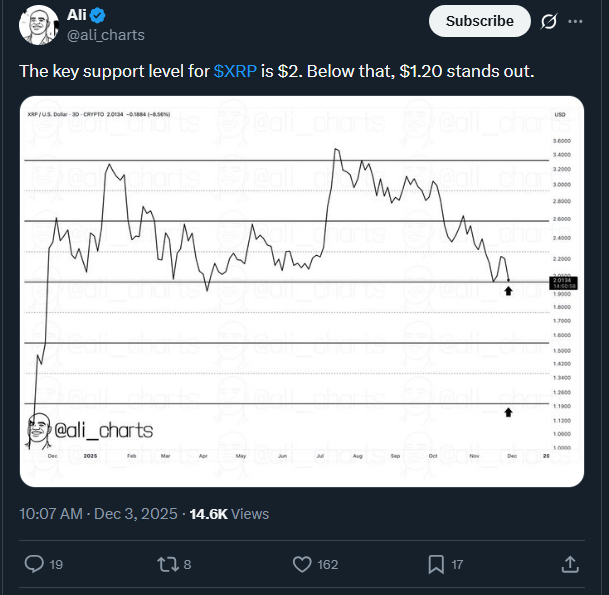
Task: Open the three-dot more options menu
Action: coord(575,21)
